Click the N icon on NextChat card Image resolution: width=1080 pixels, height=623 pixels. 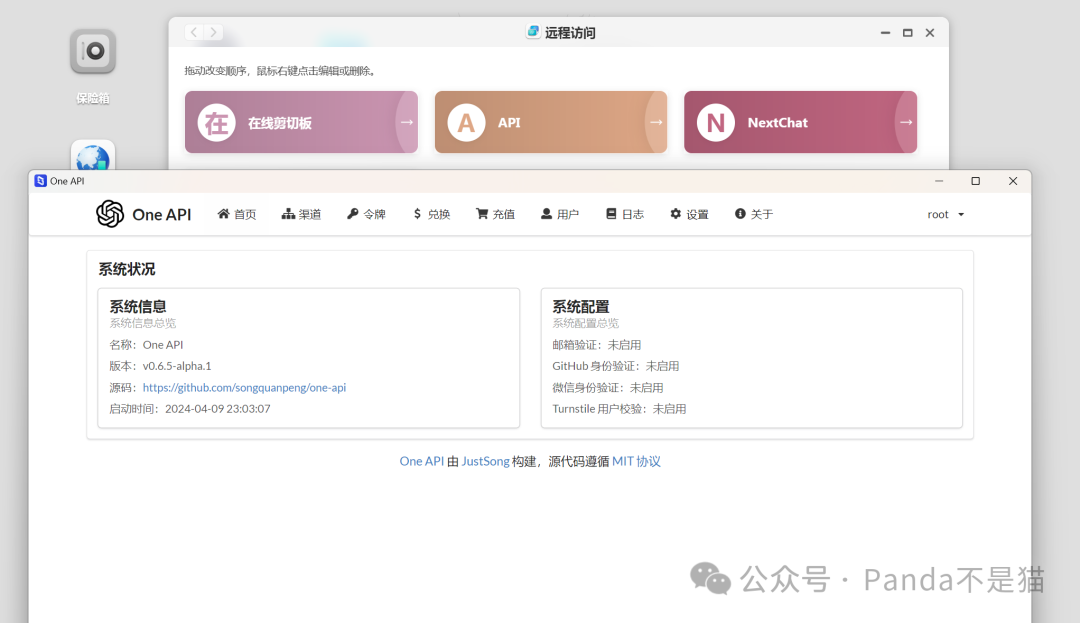click(716, 122)
